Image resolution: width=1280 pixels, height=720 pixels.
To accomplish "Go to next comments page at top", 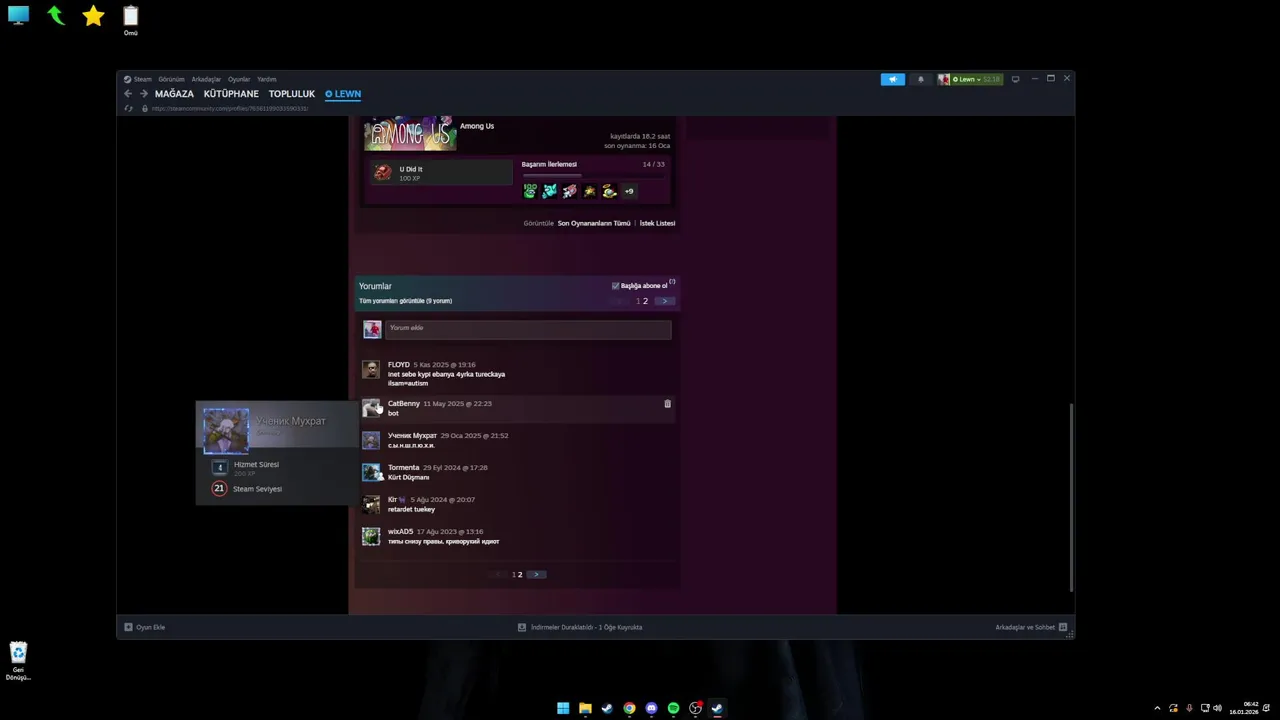I will click(664, 301).
